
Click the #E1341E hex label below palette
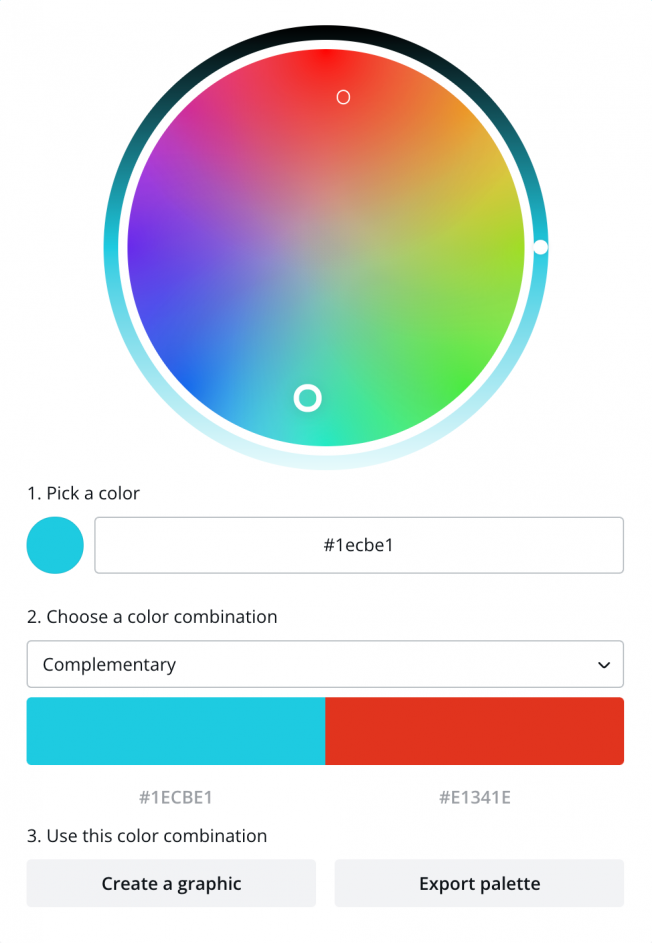click(475, 798)
